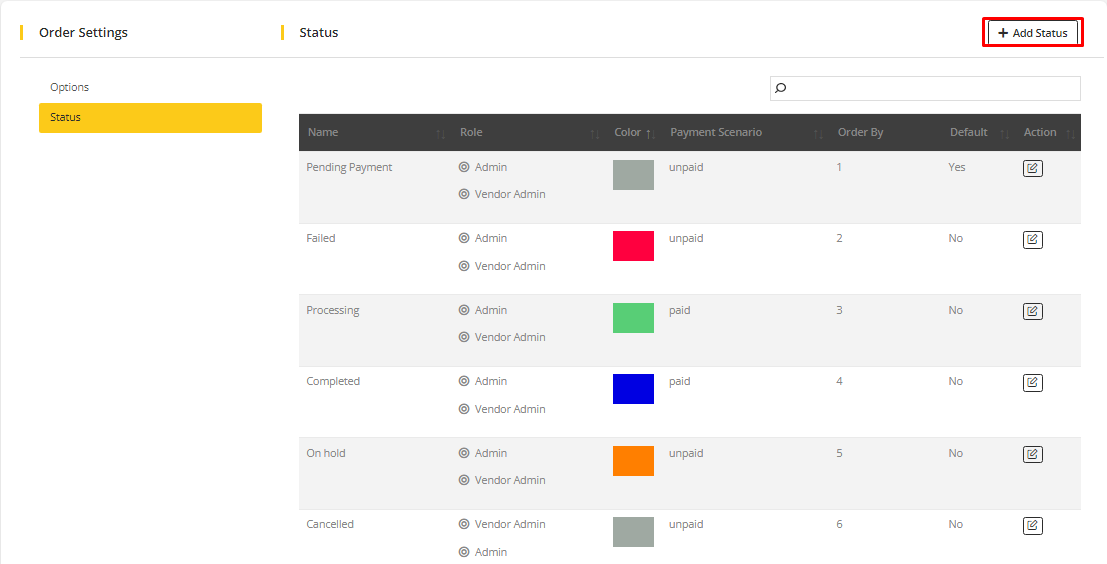Select Admin role in Processing row

(464, 310)
